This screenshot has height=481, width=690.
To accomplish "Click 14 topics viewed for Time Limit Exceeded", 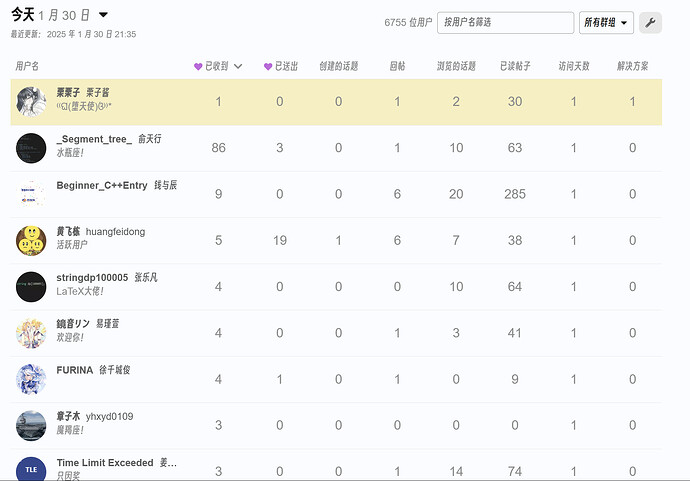I will click(x=456, y=472).
